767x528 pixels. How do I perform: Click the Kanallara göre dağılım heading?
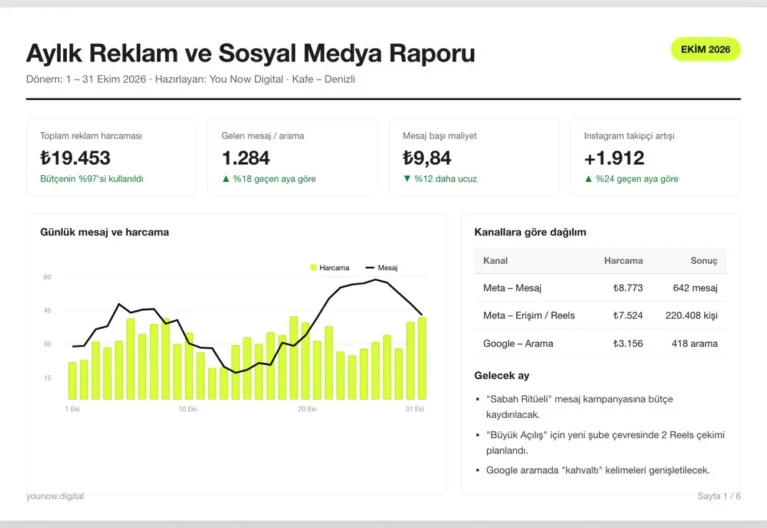point(530,232)
